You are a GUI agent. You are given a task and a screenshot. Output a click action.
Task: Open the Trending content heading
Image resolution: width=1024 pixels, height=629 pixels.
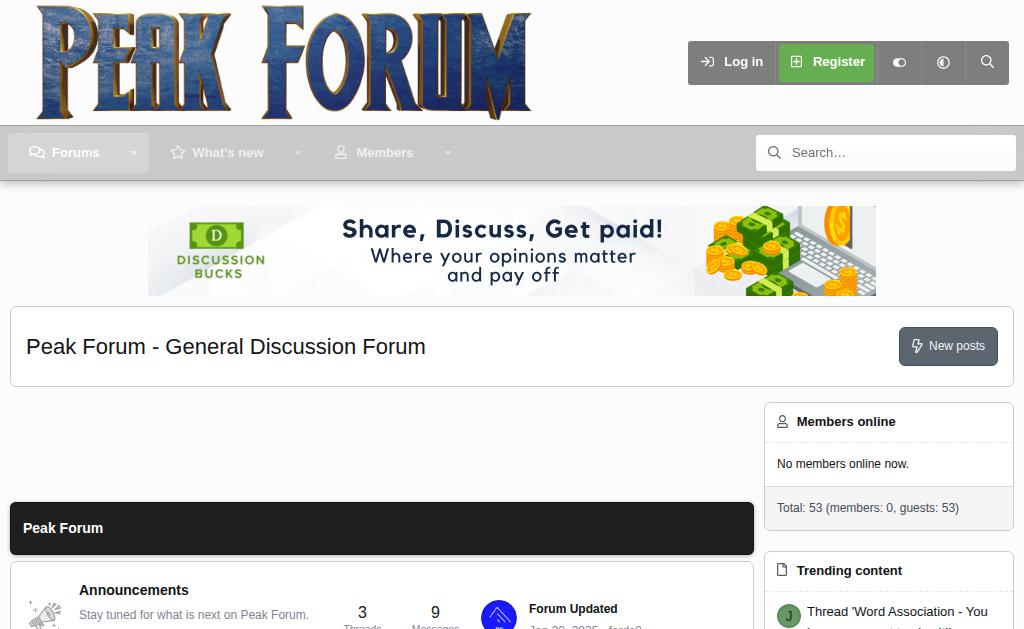pos(849,571)
